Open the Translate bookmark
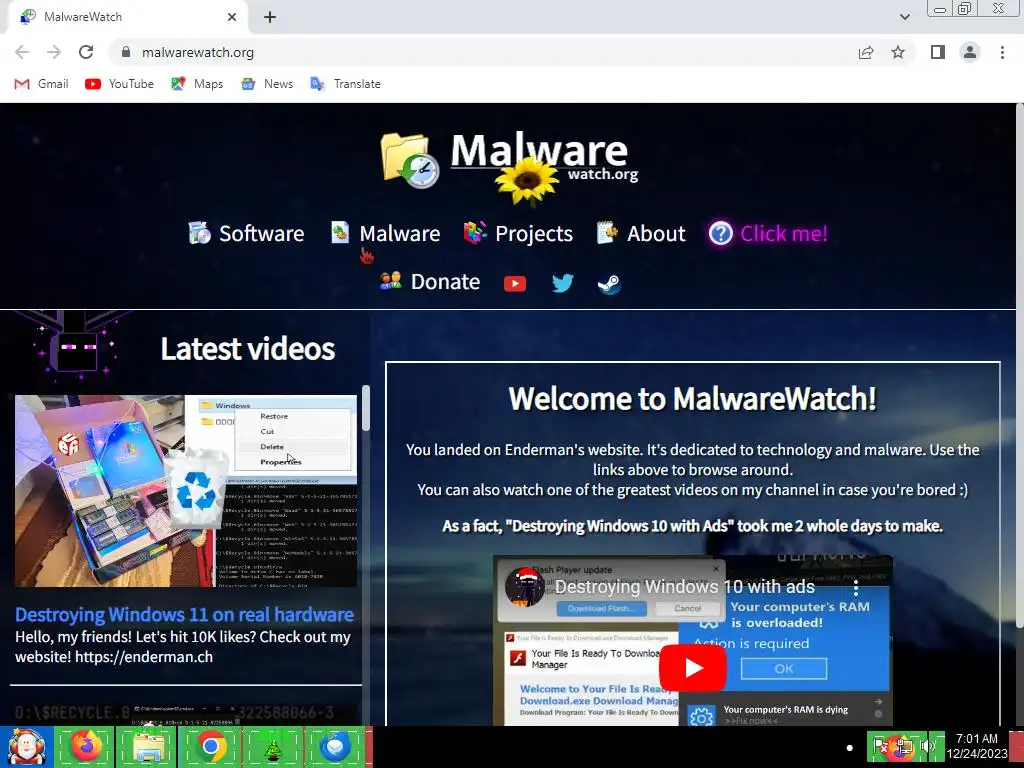The width and height of the screenshot is (1024, 768). (345, 84)
